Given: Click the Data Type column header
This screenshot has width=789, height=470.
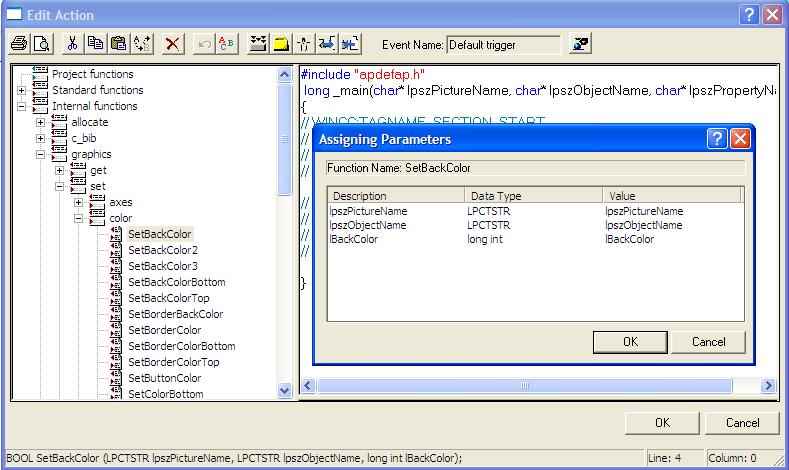Looking at the screenshot, I should coord(534,195).
